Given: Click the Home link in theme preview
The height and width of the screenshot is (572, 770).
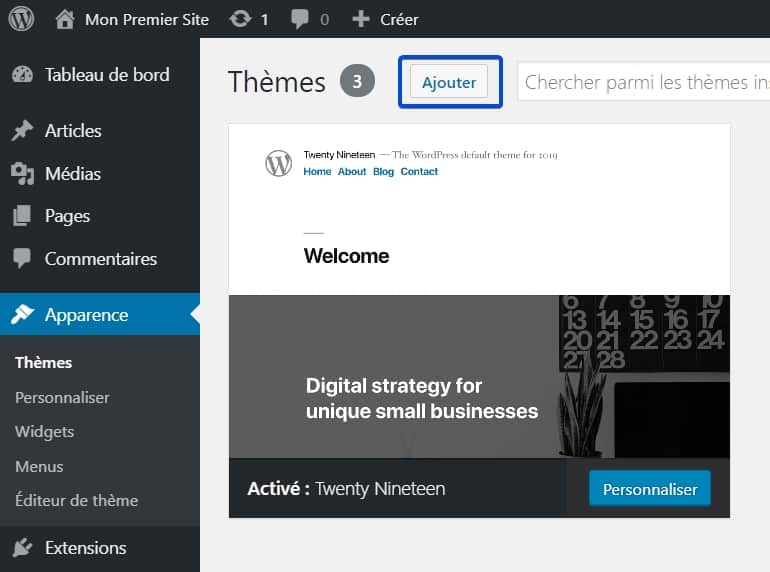Looking at the screenshot, I should 317,171.
